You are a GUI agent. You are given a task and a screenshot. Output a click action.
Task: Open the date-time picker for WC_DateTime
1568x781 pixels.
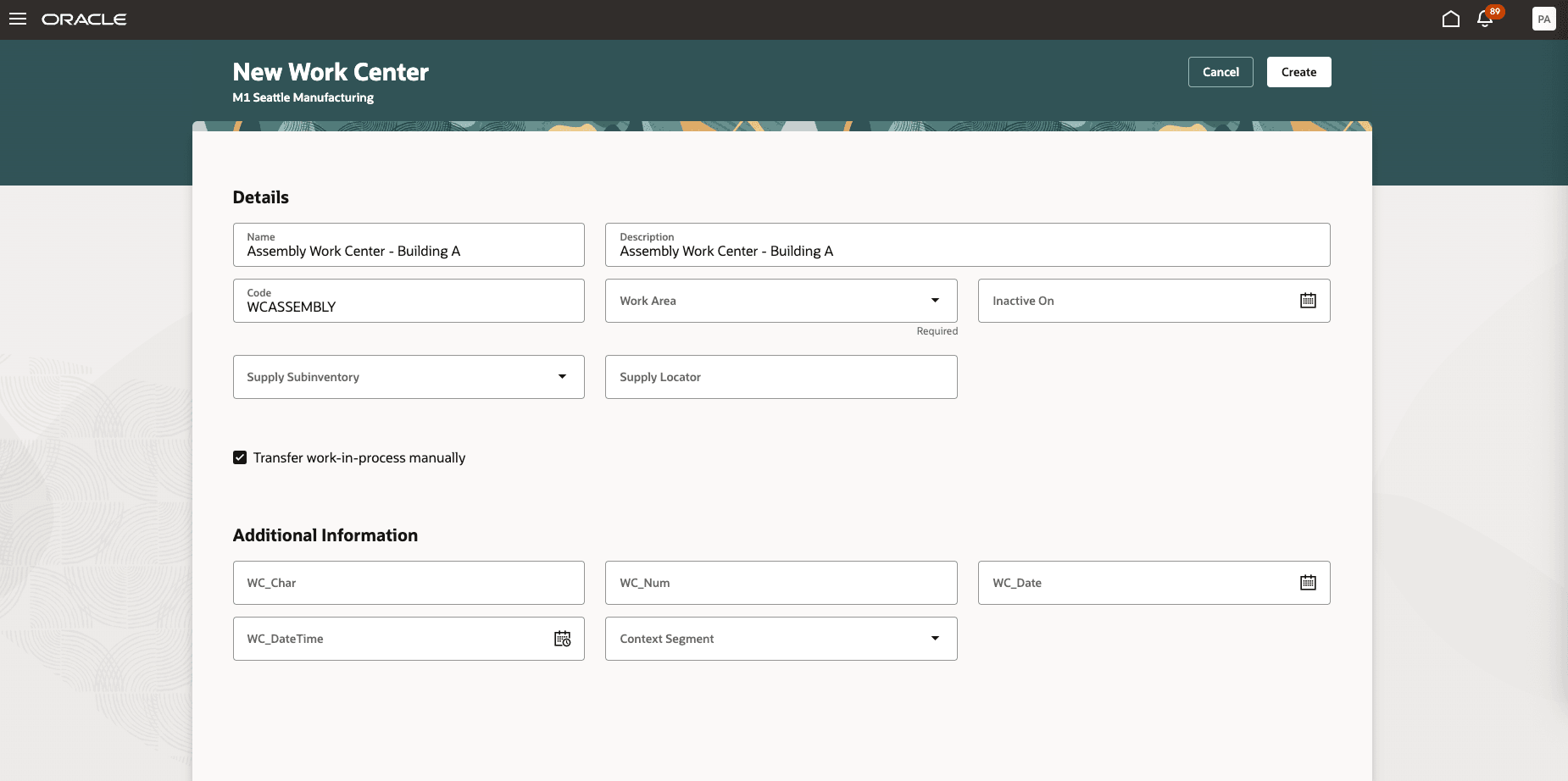coord(561,639)
